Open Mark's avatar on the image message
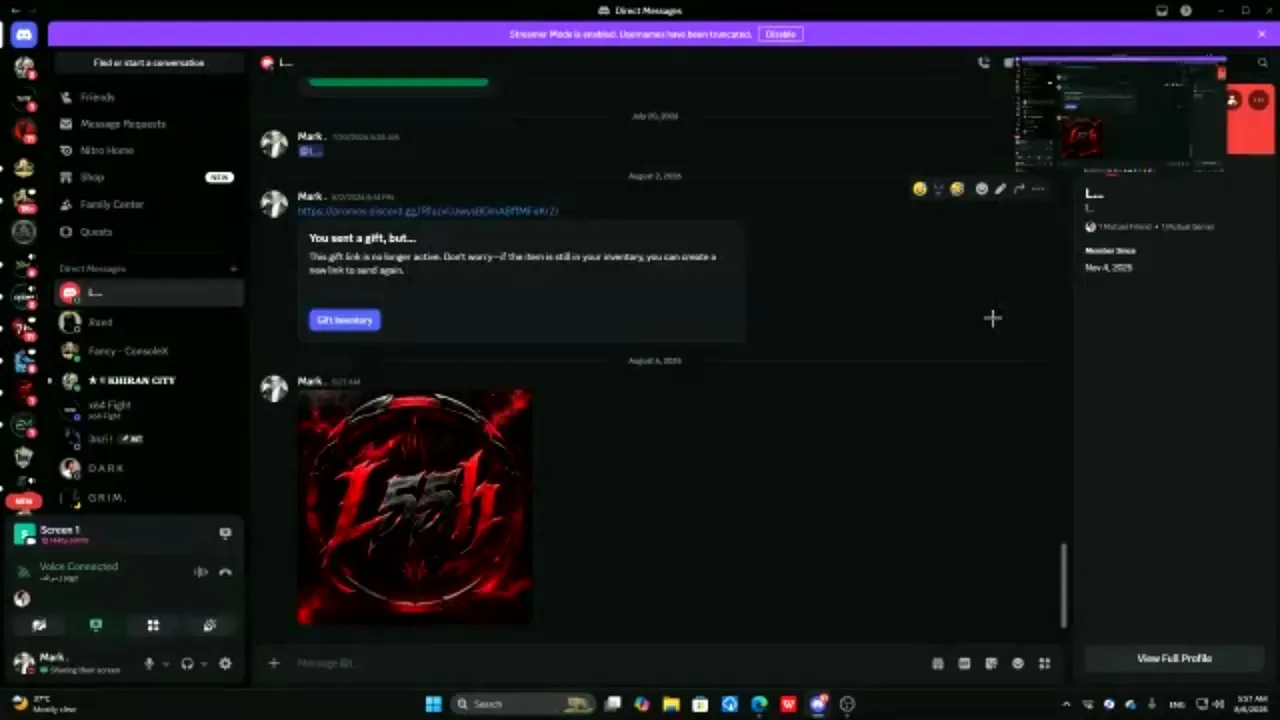Image resolution: width=1280 pixels, height=720 pixels. 274,388
